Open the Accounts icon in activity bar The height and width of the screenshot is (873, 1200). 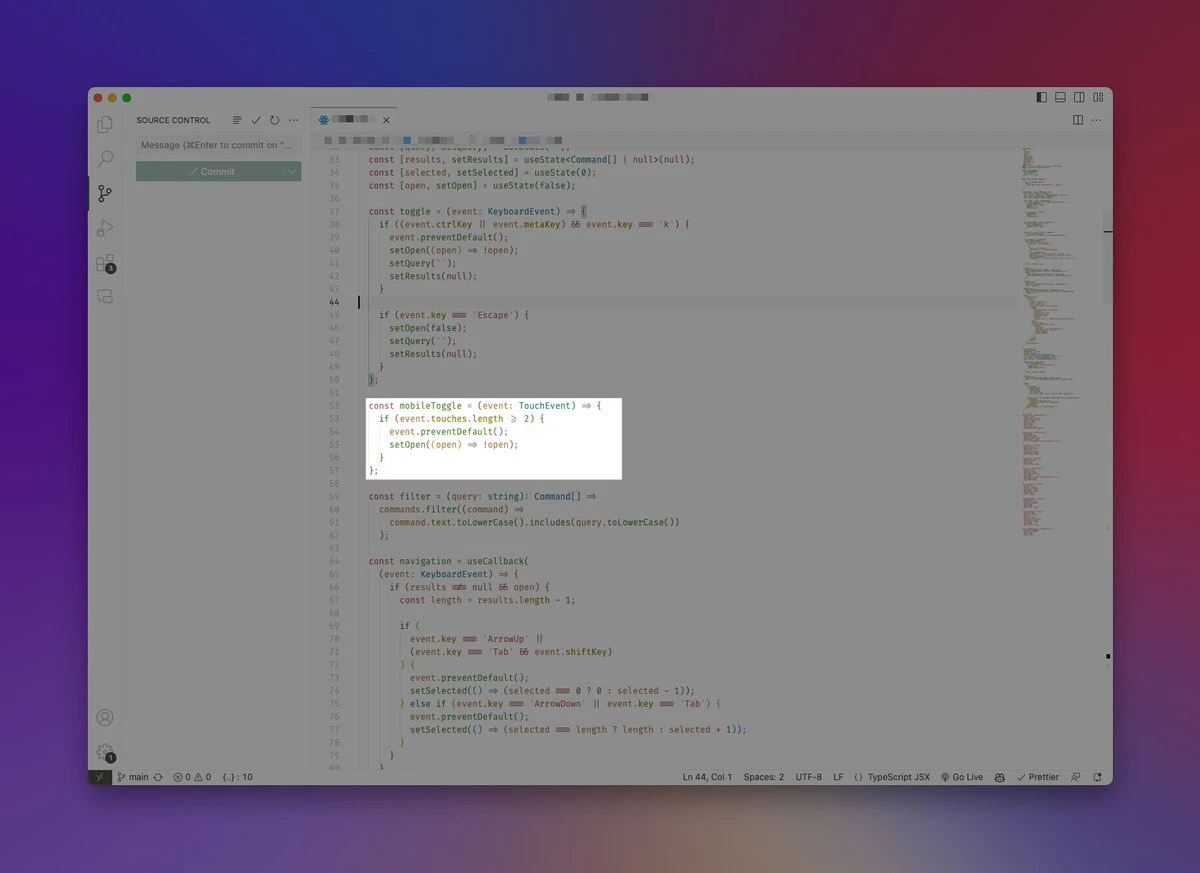pos(105,717)
